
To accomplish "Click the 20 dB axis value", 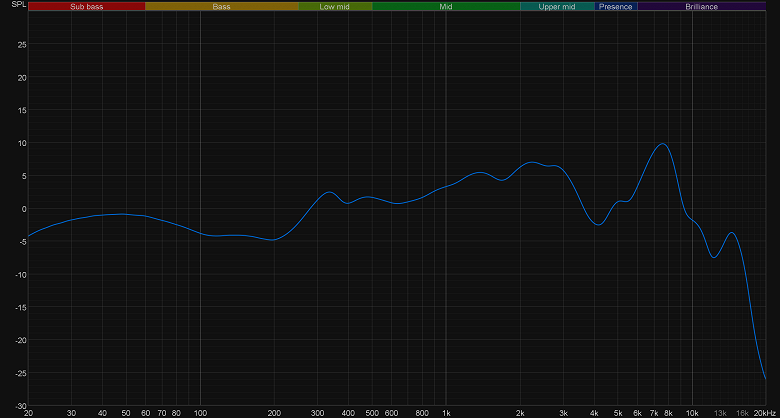I will [22, 77].
